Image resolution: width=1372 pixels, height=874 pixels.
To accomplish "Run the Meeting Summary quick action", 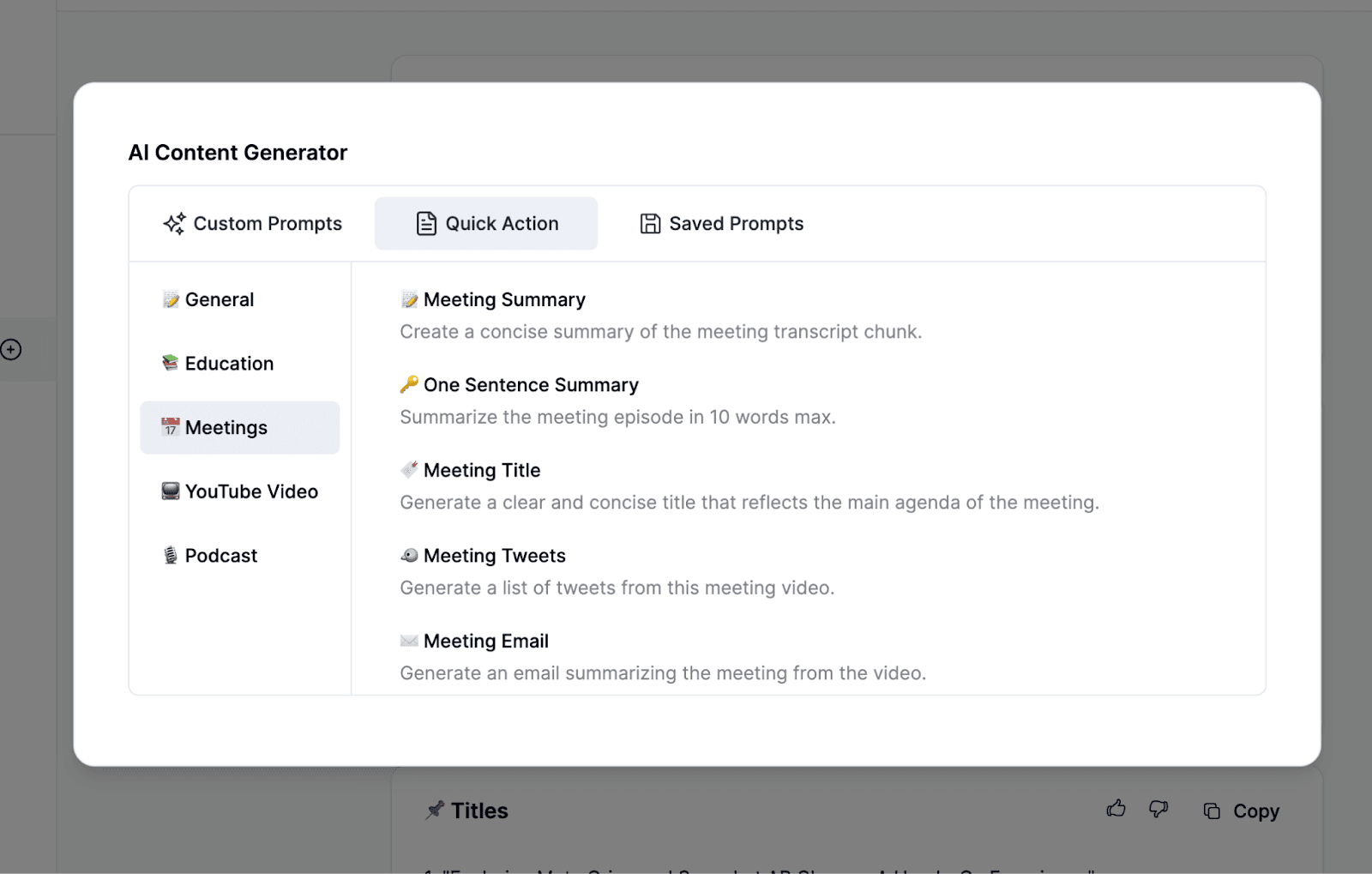I will click(x=504, y=299).
